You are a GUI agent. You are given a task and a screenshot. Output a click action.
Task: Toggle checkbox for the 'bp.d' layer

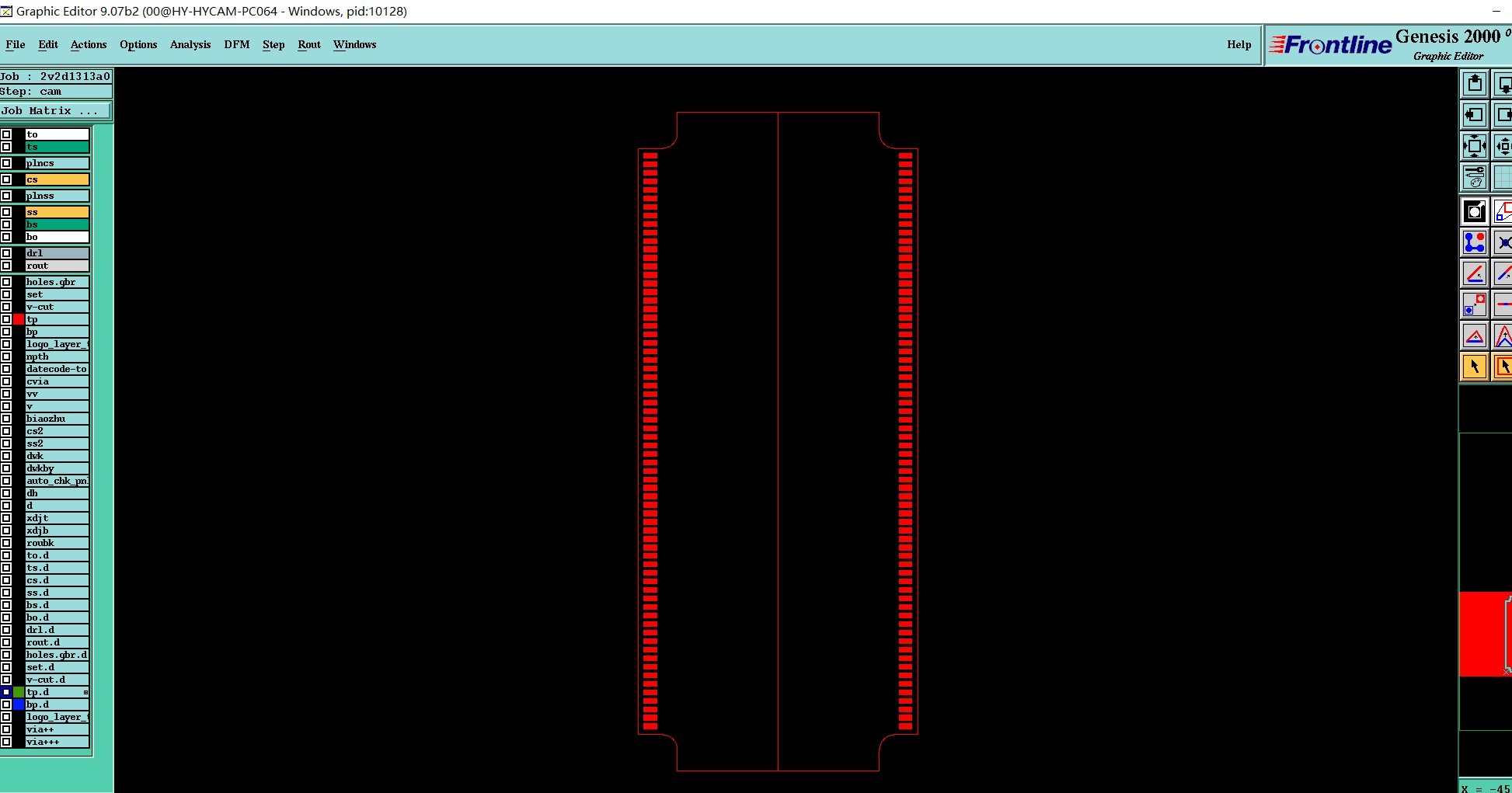(6, 704)
